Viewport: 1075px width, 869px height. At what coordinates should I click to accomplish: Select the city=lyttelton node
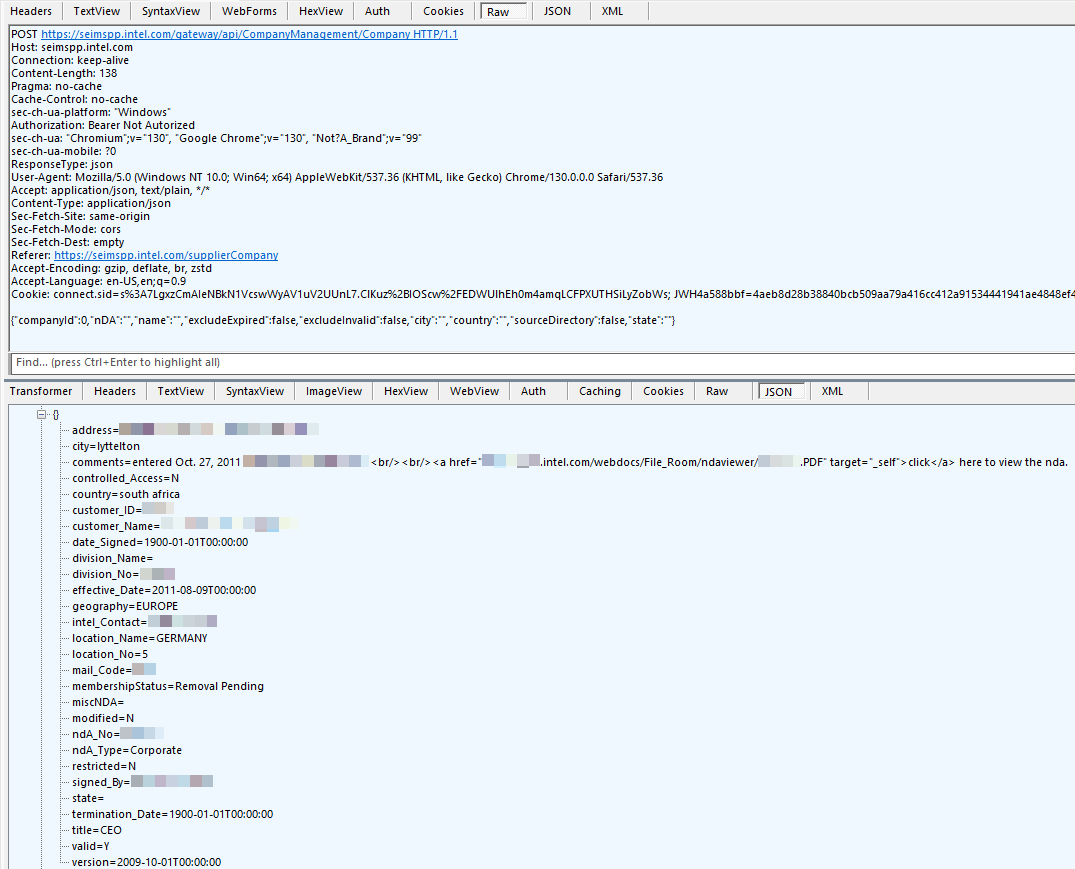[106, 446]
